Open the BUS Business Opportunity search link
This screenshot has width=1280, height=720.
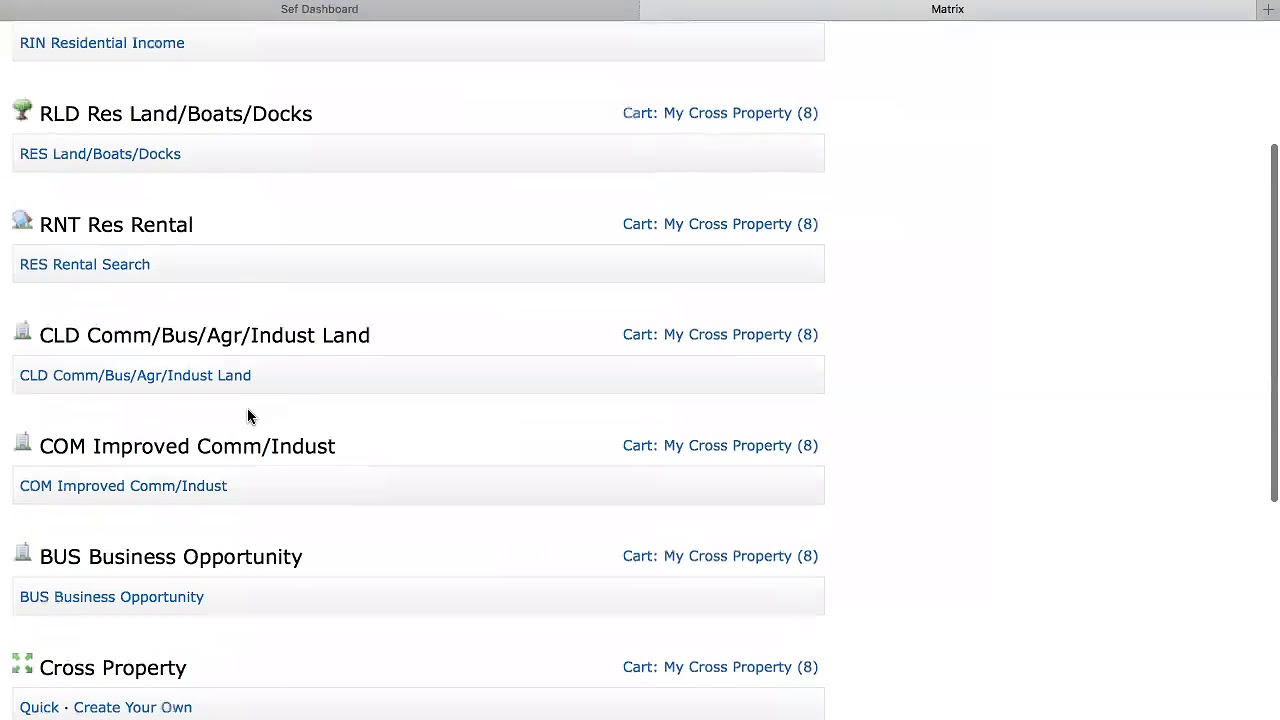pos(112,597)
